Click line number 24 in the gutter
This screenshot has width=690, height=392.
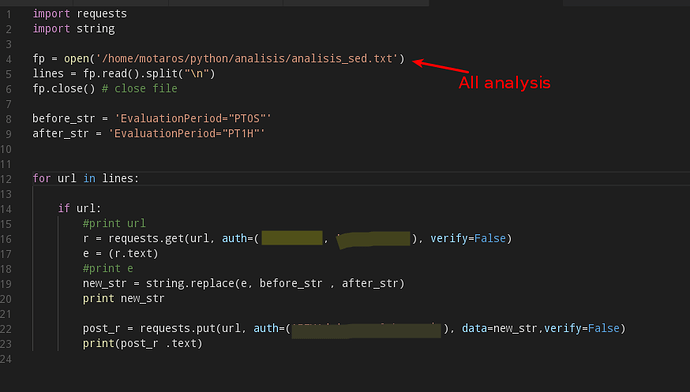(x=6, y=359)
